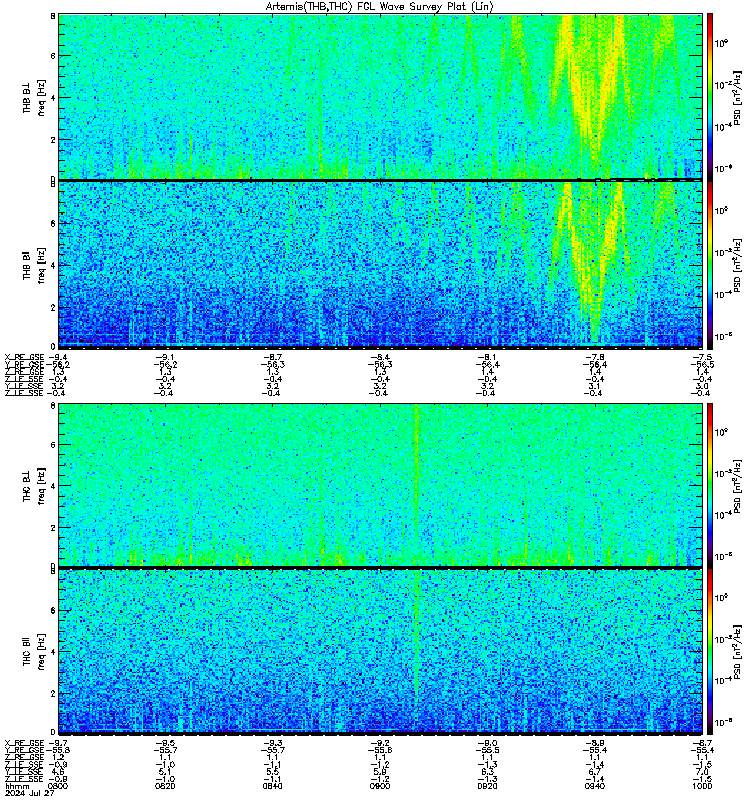
Task: Click the "-9.1" X_RE_GSE value
Action: 165,357
